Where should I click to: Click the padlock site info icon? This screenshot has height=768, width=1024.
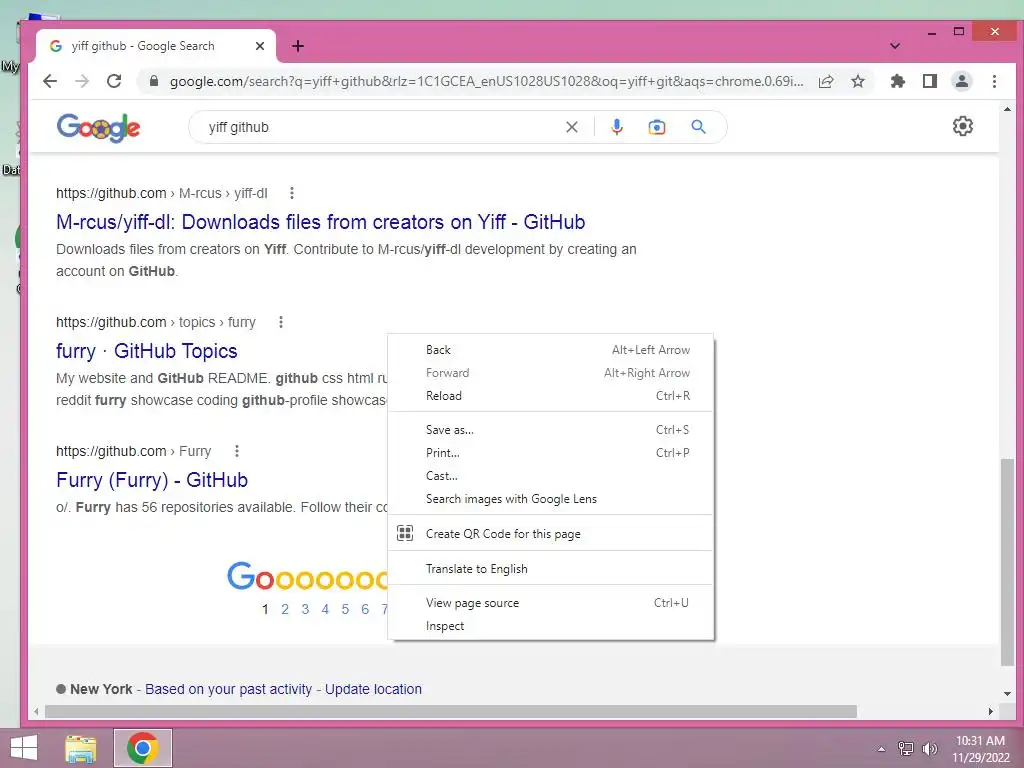[x=154, y=81]
